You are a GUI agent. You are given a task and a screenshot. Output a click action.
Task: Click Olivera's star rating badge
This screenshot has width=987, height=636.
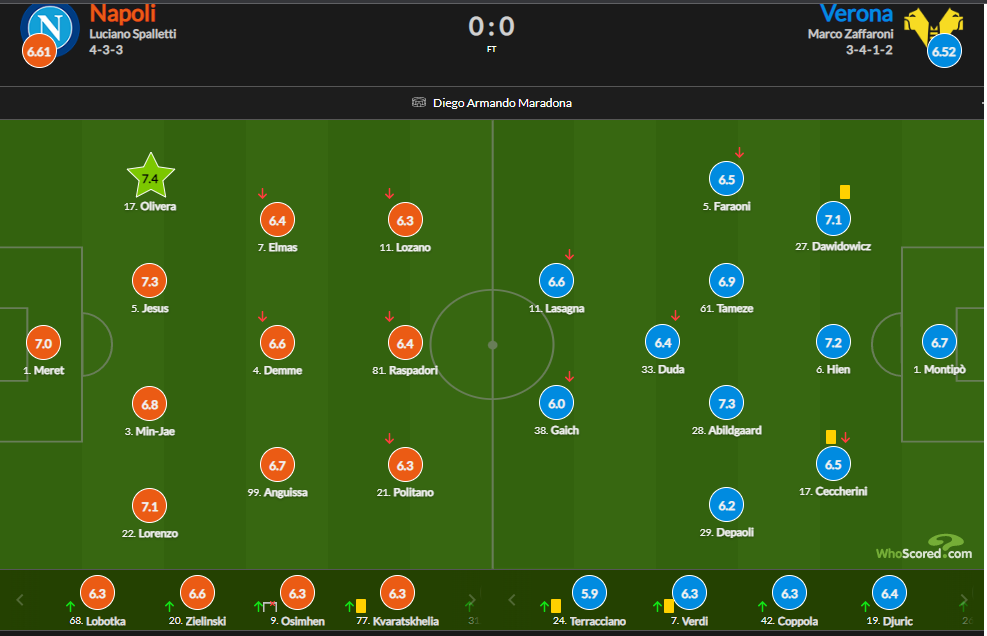click(x=150, y=179)
